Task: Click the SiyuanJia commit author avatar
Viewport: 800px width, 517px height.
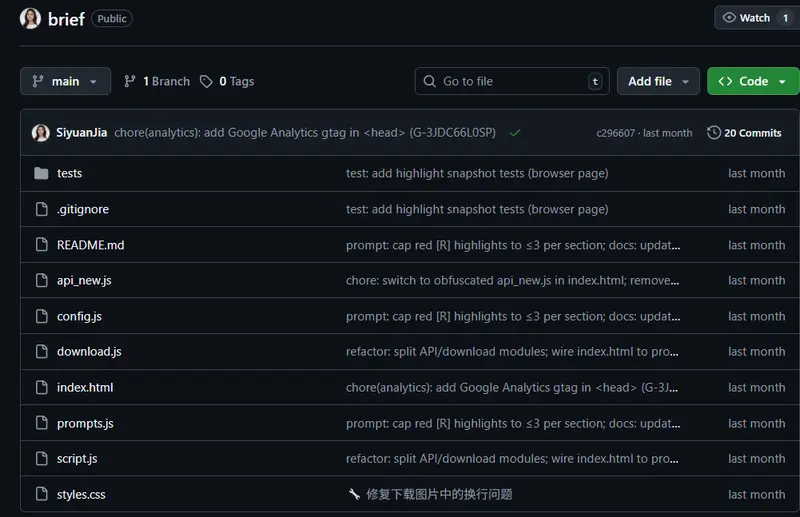Action: (x=41, y=133)
